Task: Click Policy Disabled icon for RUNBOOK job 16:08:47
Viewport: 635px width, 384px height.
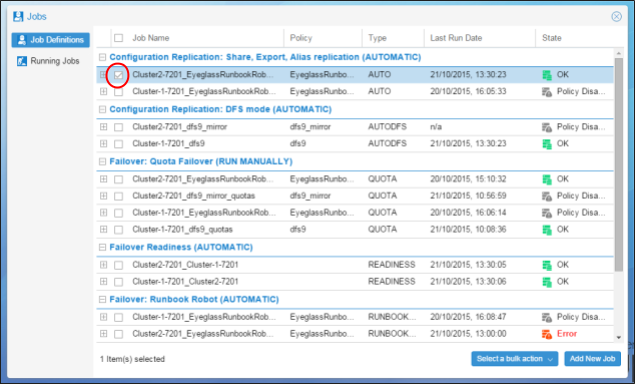Action: [547, 317]
